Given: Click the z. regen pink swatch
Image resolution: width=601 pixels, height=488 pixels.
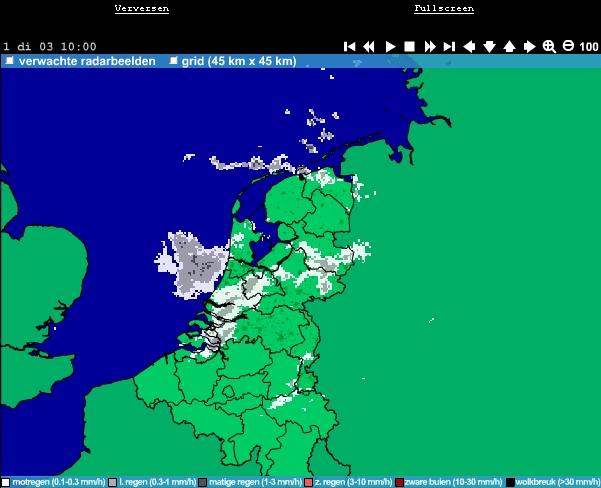Looking at the screenshot, I should coord(308,482).
